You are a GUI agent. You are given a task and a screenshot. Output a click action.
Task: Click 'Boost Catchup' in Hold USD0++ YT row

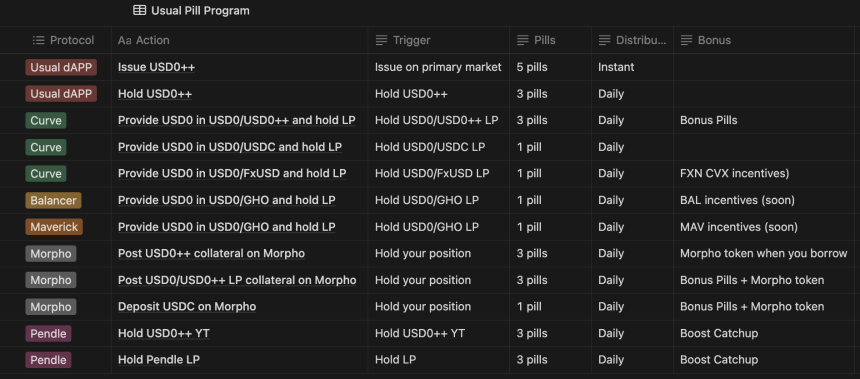coord(719,333)
